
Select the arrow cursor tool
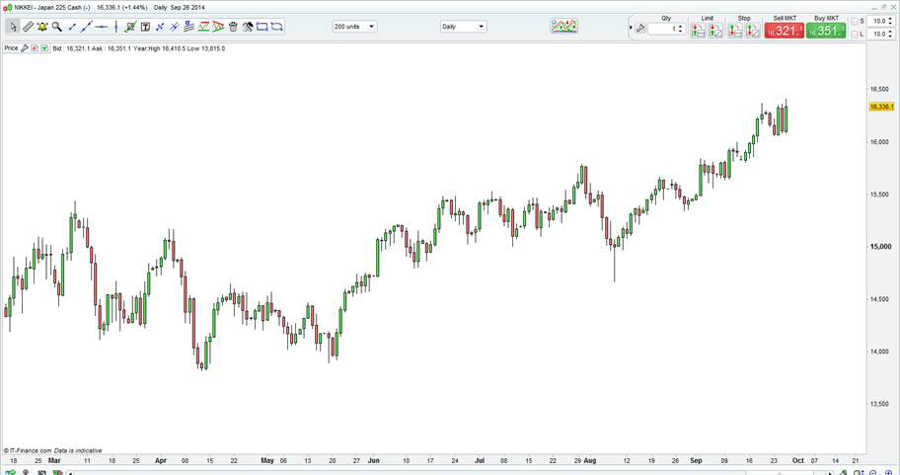coord(13,27)
